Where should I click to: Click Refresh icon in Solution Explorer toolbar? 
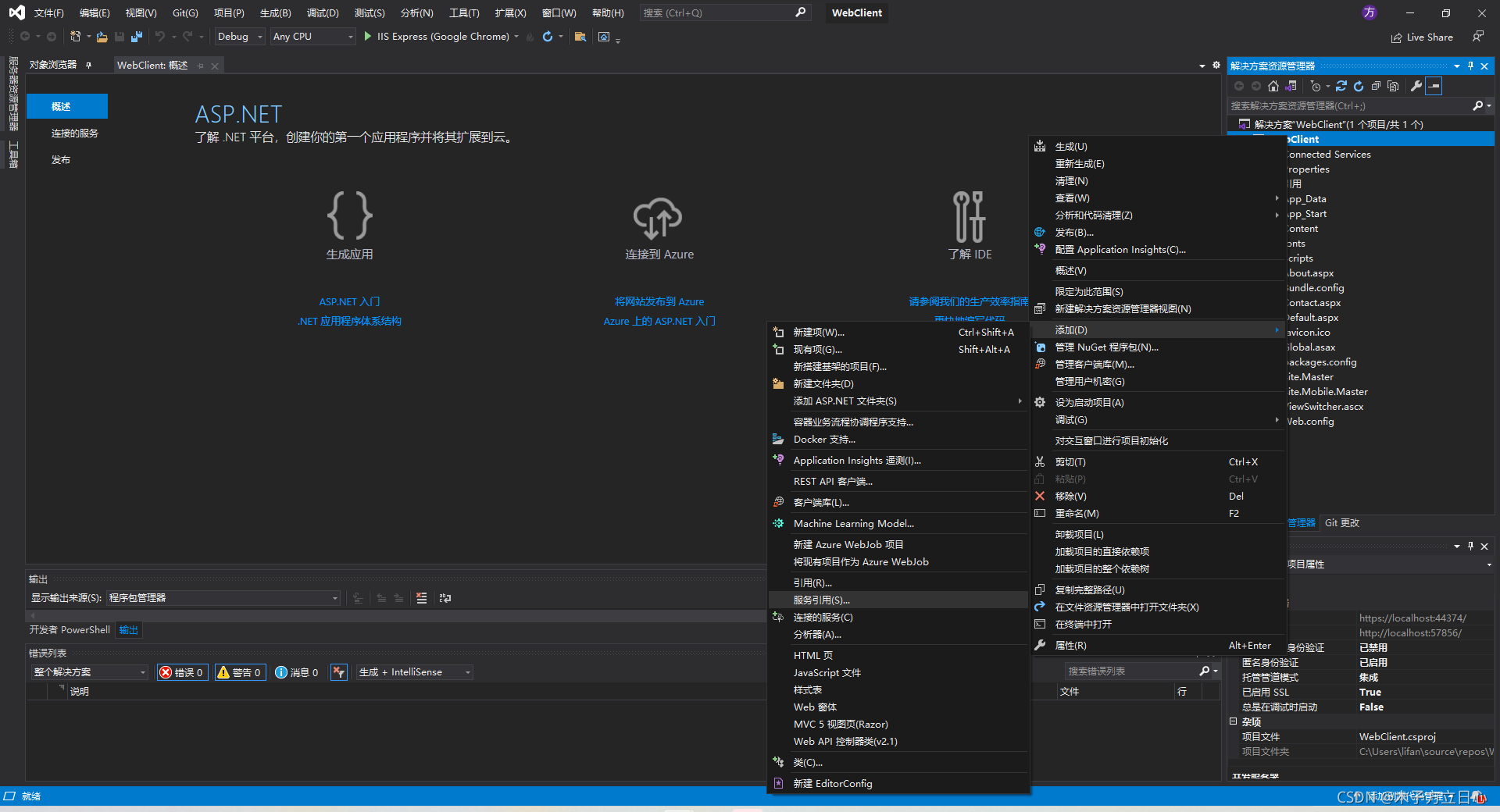[1359, 86]
